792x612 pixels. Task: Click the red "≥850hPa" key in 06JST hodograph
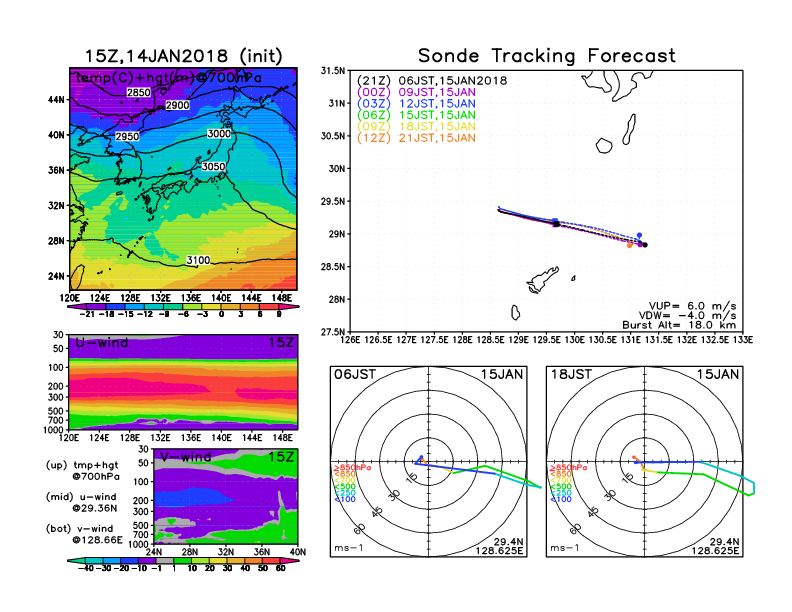point(352,468)
